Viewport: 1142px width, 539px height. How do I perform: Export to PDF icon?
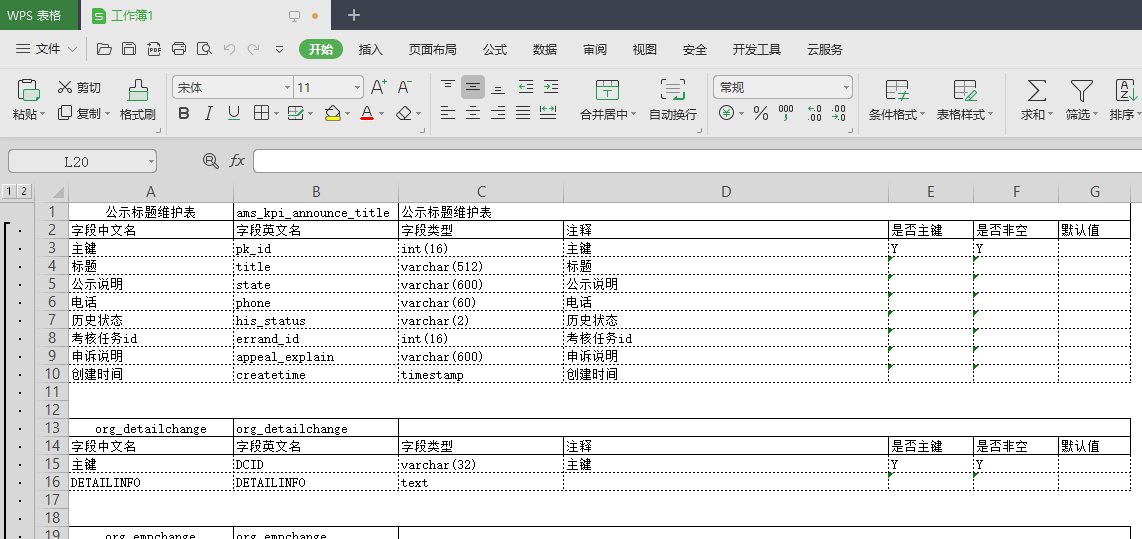tap(154, 50)
